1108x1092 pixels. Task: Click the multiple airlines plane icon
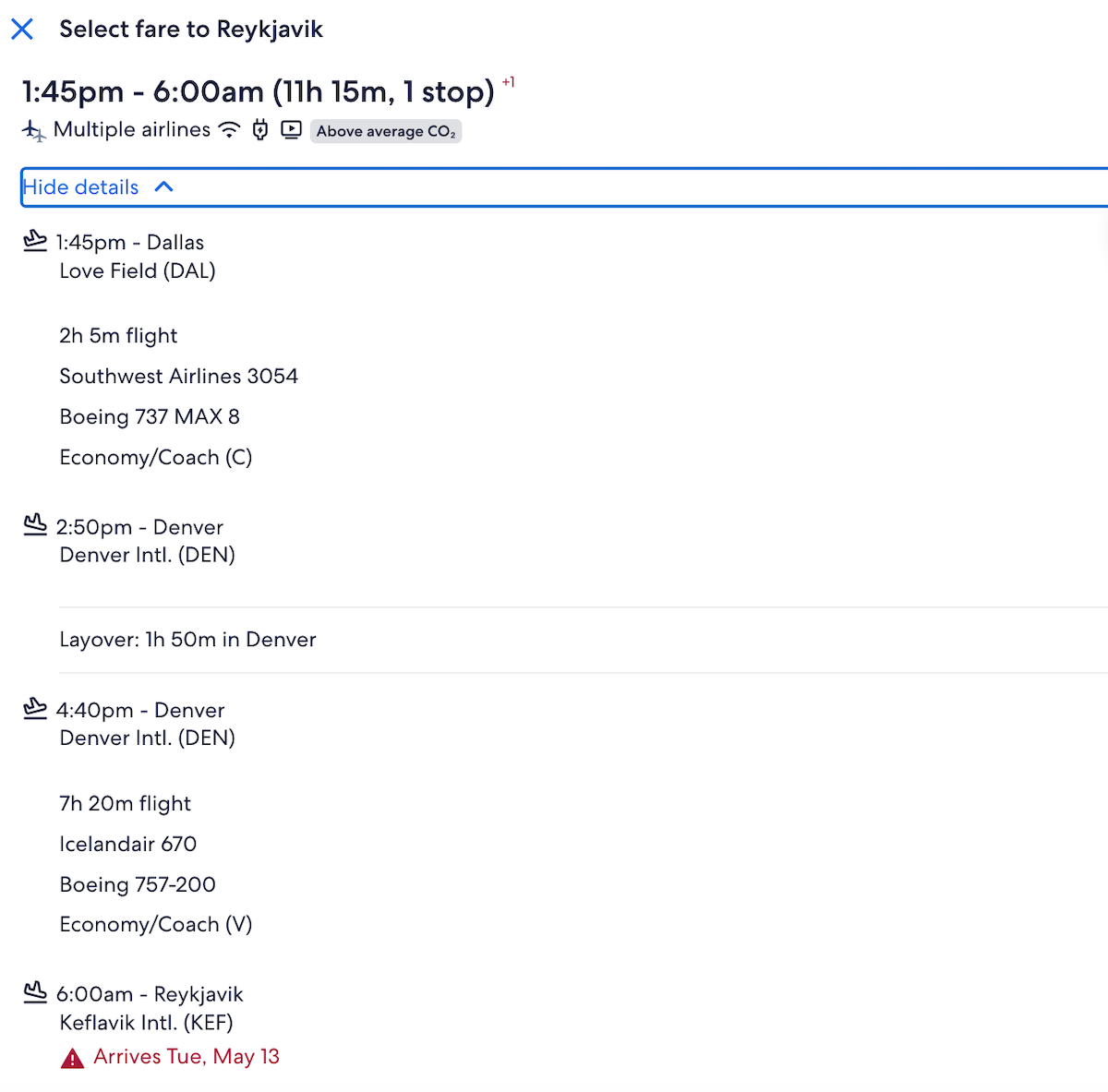[34, 131]
